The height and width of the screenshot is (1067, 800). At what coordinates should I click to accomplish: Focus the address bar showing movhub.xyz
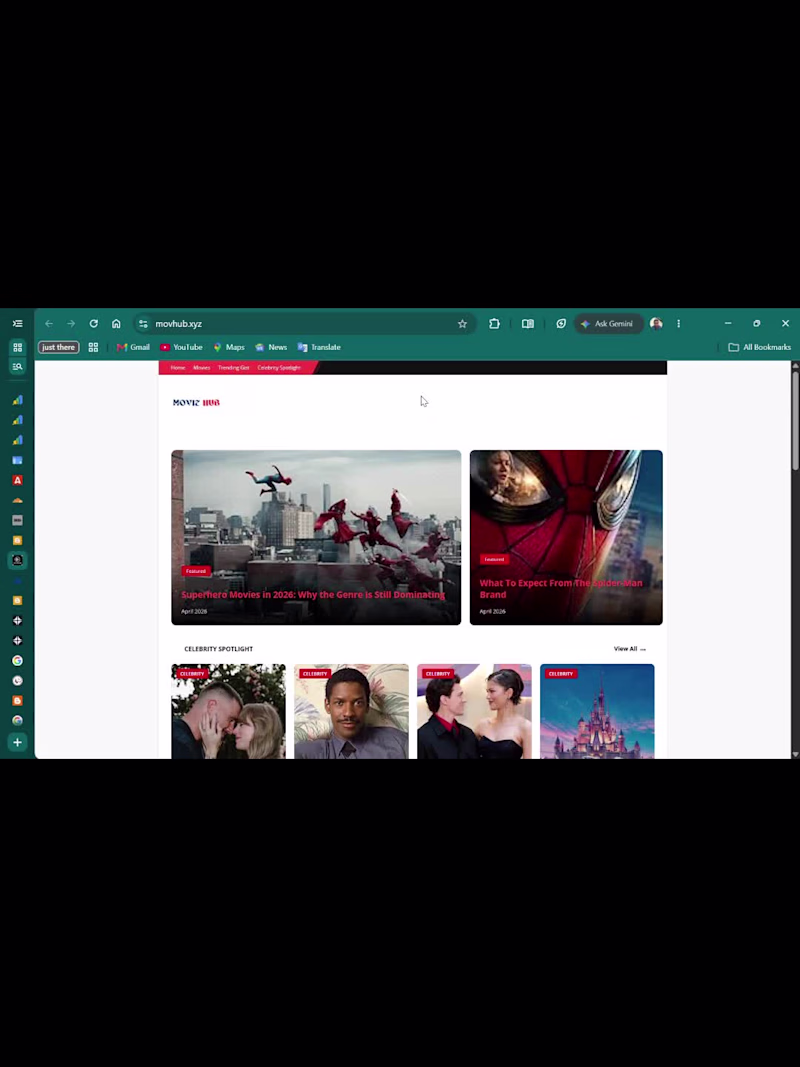tap(303, 324)
